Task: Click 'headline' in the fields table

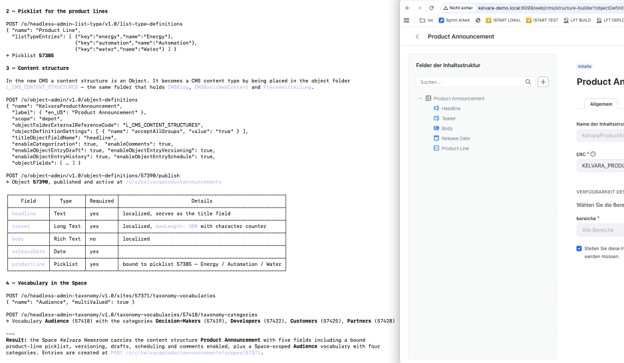Action: click(x=24, y=214)
